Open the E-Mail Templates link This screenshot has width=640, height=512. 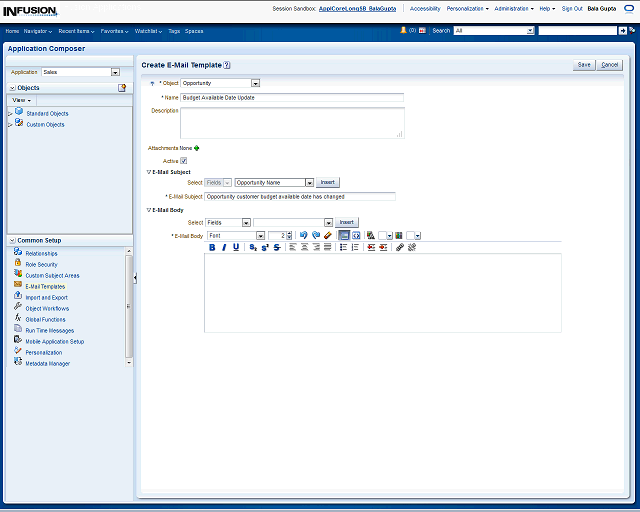45,286
